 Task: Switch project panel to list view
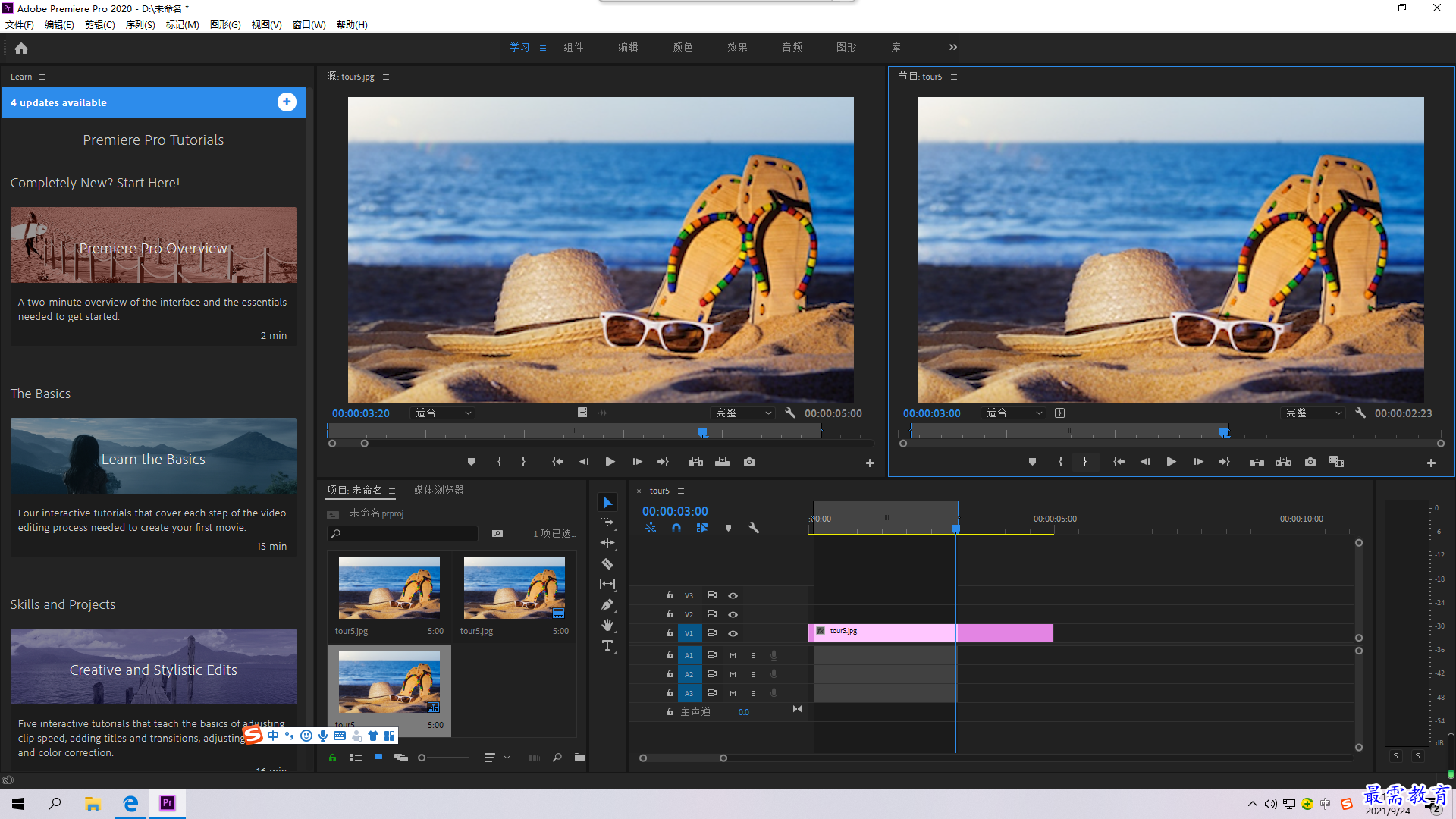pos(355,758)
